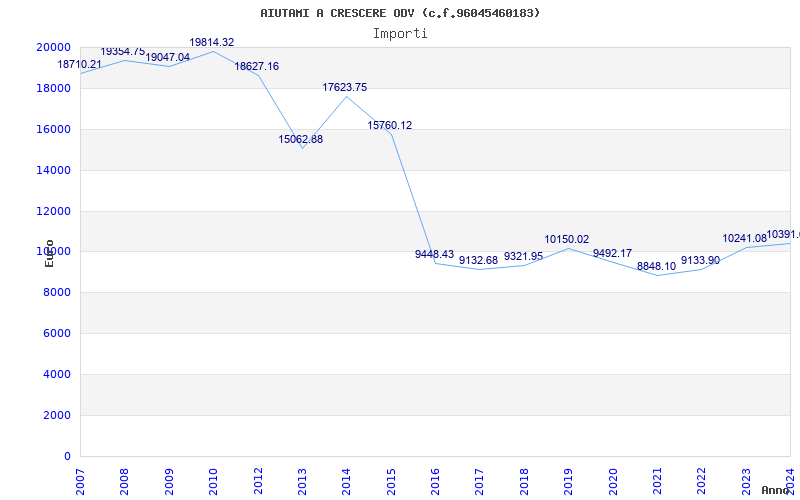Click the y-axis value 12000
The height and width of the screenshot is (500, 800).
point(53,211)
